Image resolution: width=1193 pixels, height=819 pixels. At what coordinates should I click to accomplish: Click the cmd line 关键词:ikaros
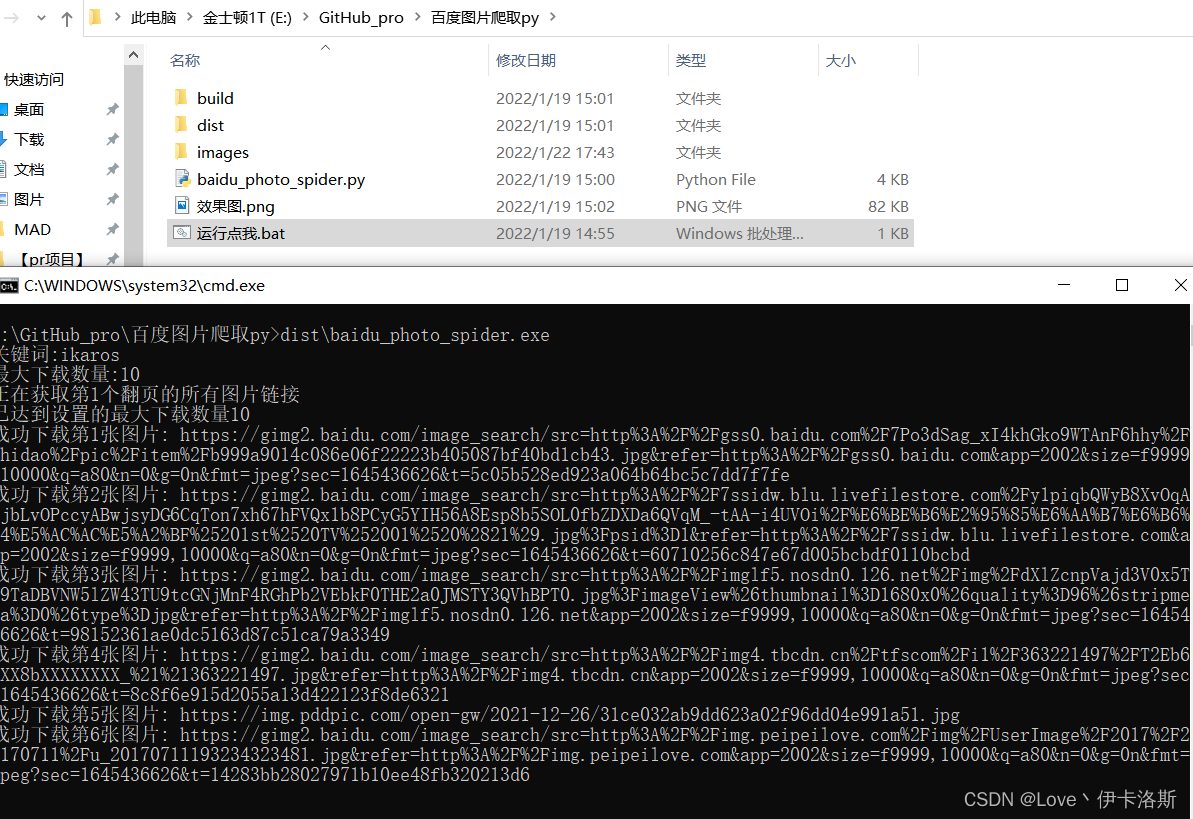point(59,355)
